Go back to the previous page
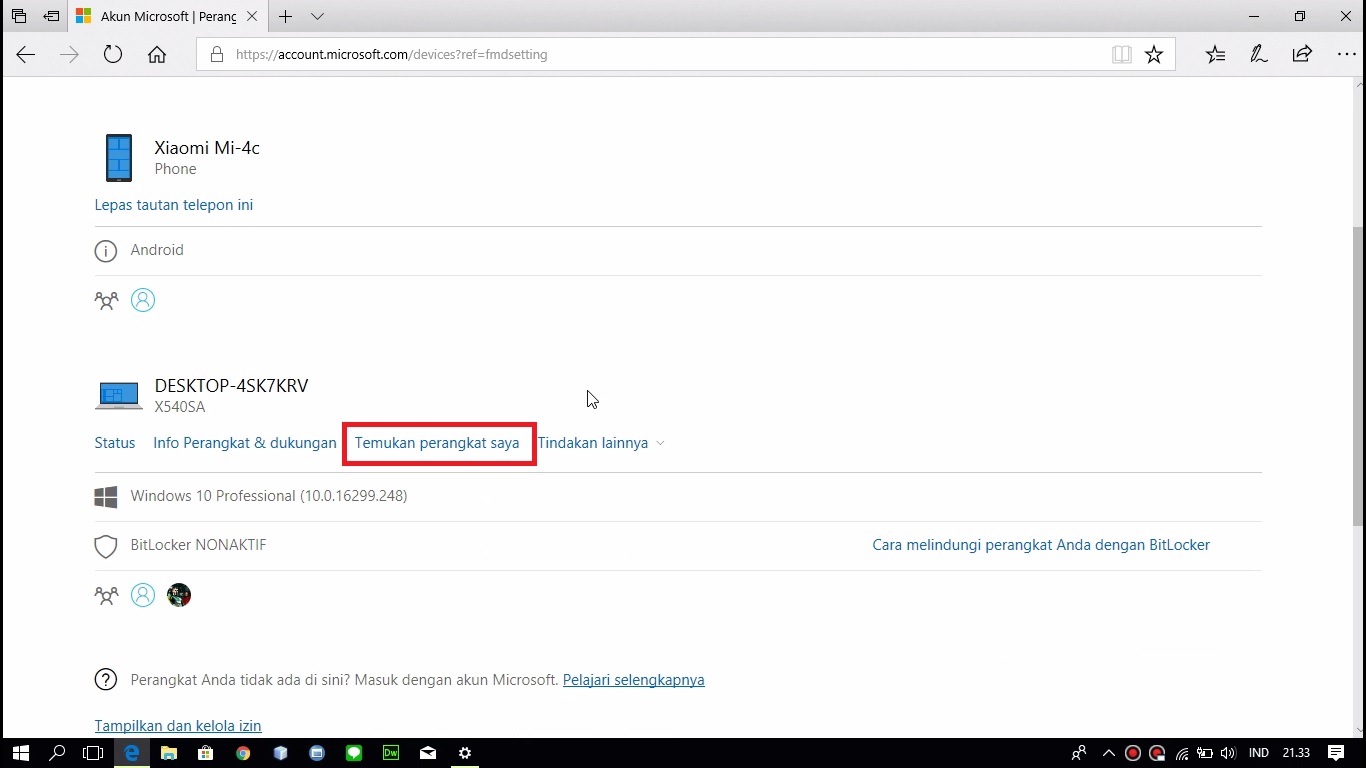 (x=26, y=55)
